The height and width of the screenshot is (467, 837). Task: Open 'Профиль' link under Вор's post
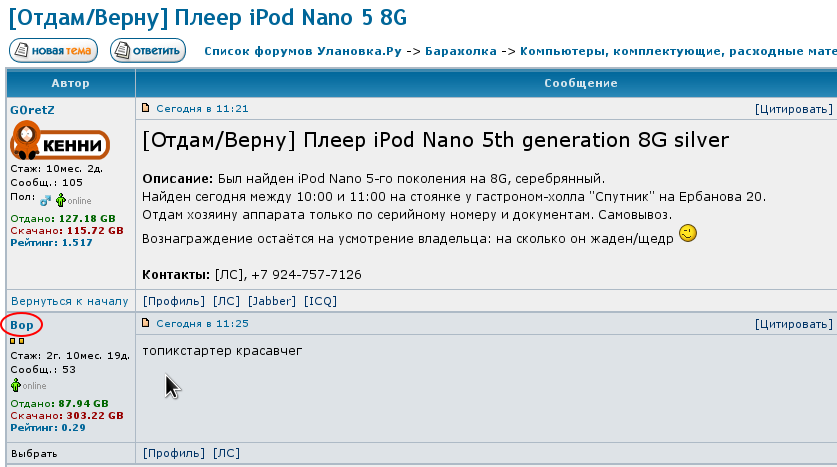click(x=173, y=453)
